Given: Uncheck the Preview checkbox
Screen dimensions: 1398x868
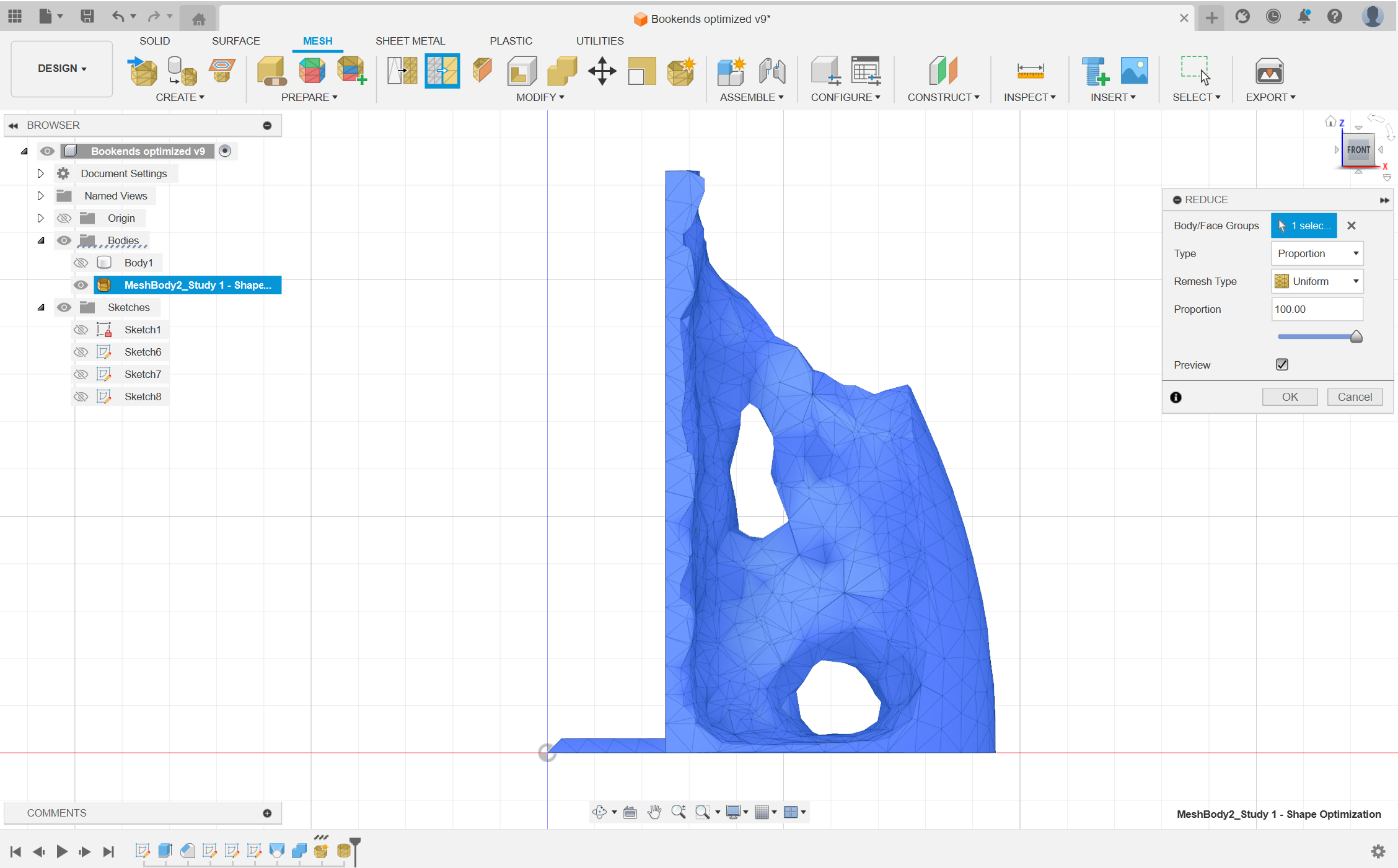Looking at the screenshot, I should click(x=1282, y=364).
